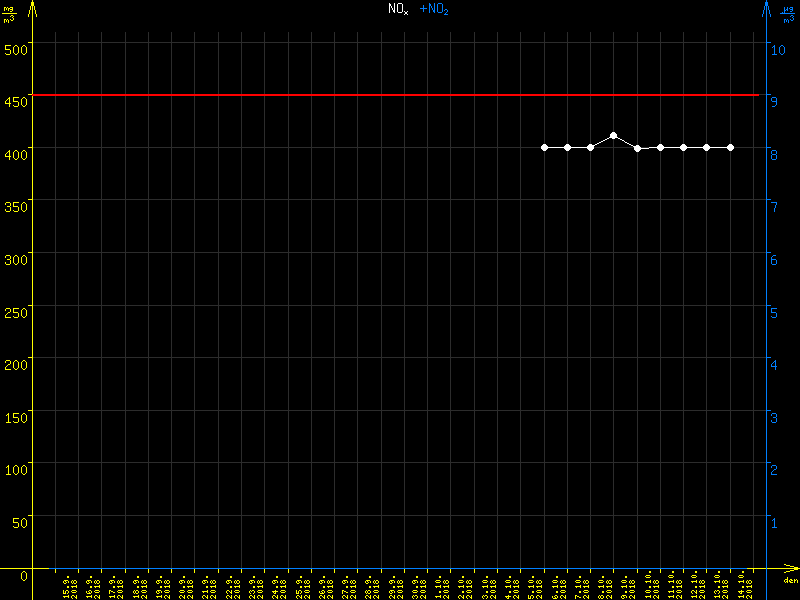Click the 500 value on left axis
The height and width of the screenshot is (600, 800).
(16, 47)
